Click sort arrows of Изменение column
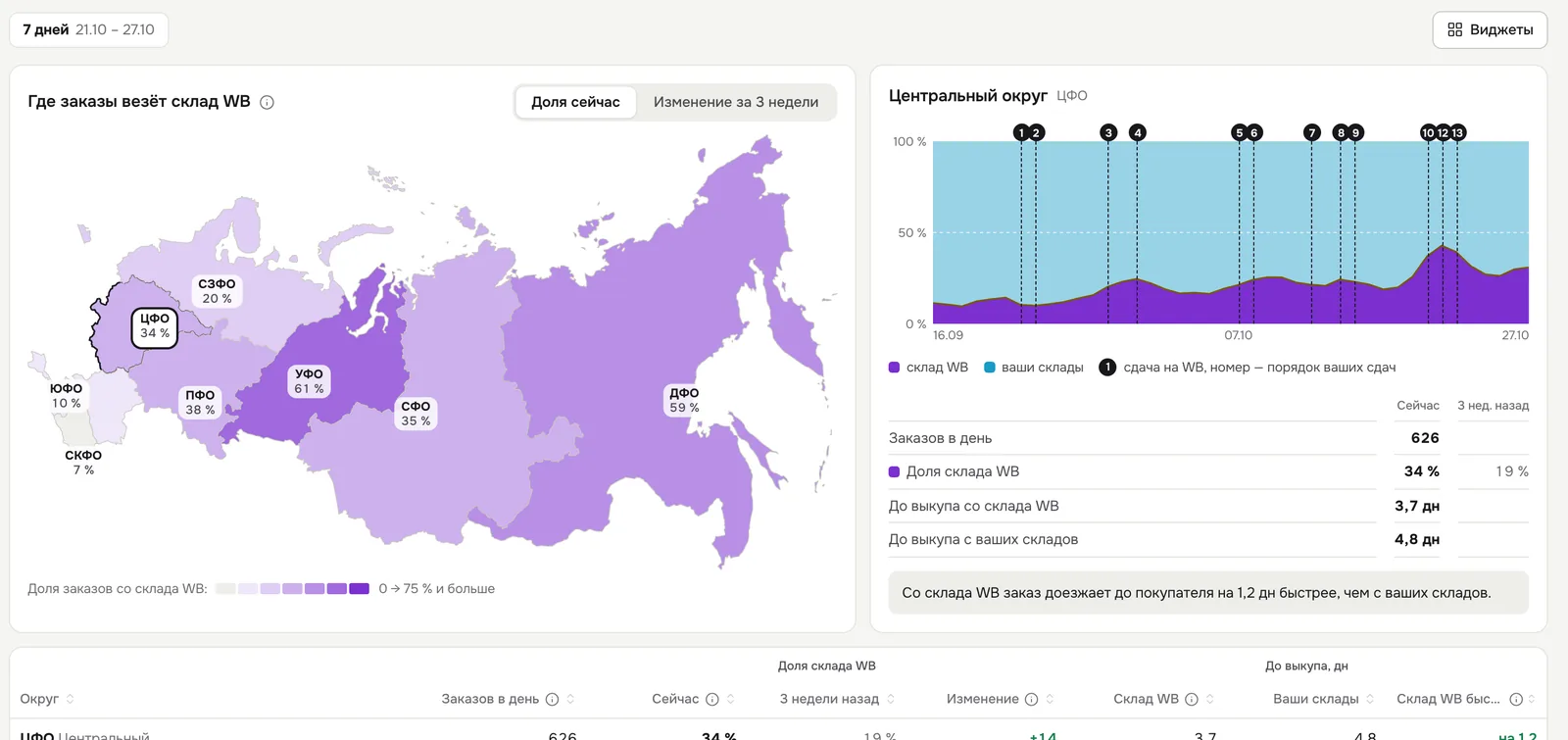The width and height of the screenshot is (1568, 740). pos(1050,699)
